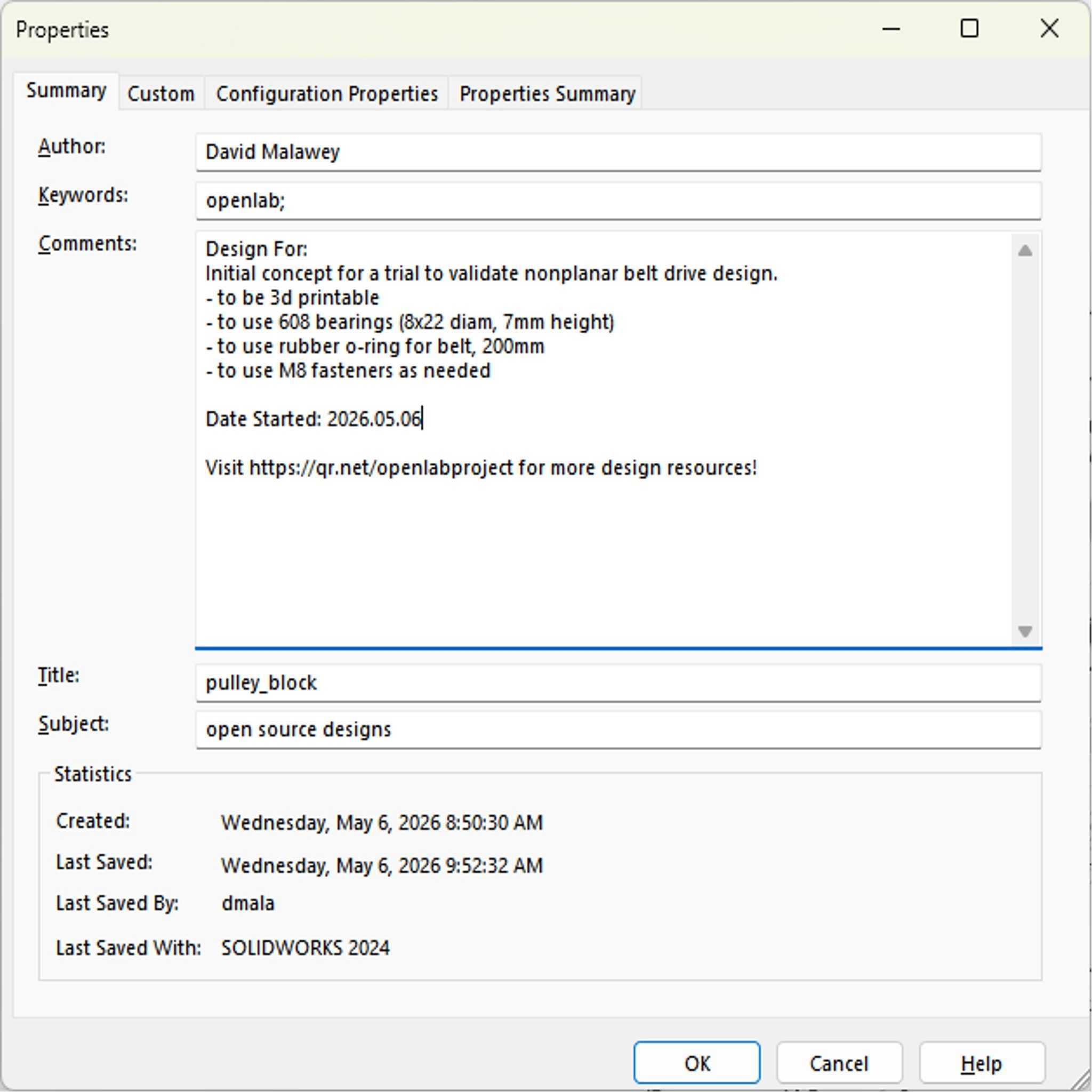
Task: Click the Statistics group heading
Action: pyautogui.click(x=93, y=774)
